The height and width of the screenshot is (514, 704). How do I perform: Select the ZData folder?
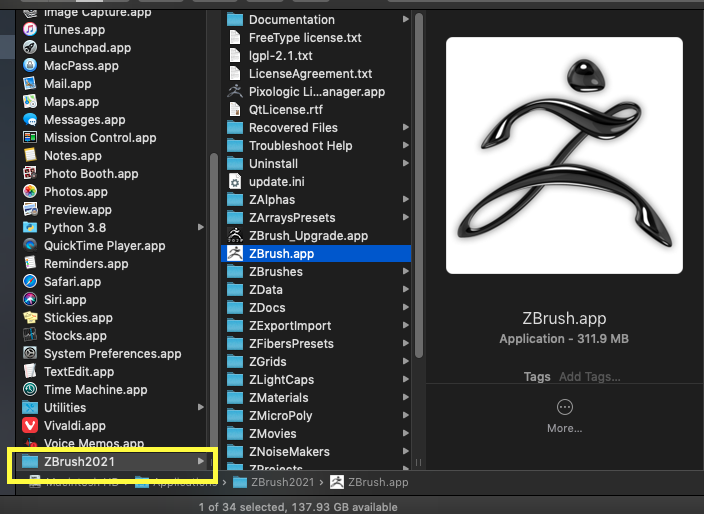point(316,290)
